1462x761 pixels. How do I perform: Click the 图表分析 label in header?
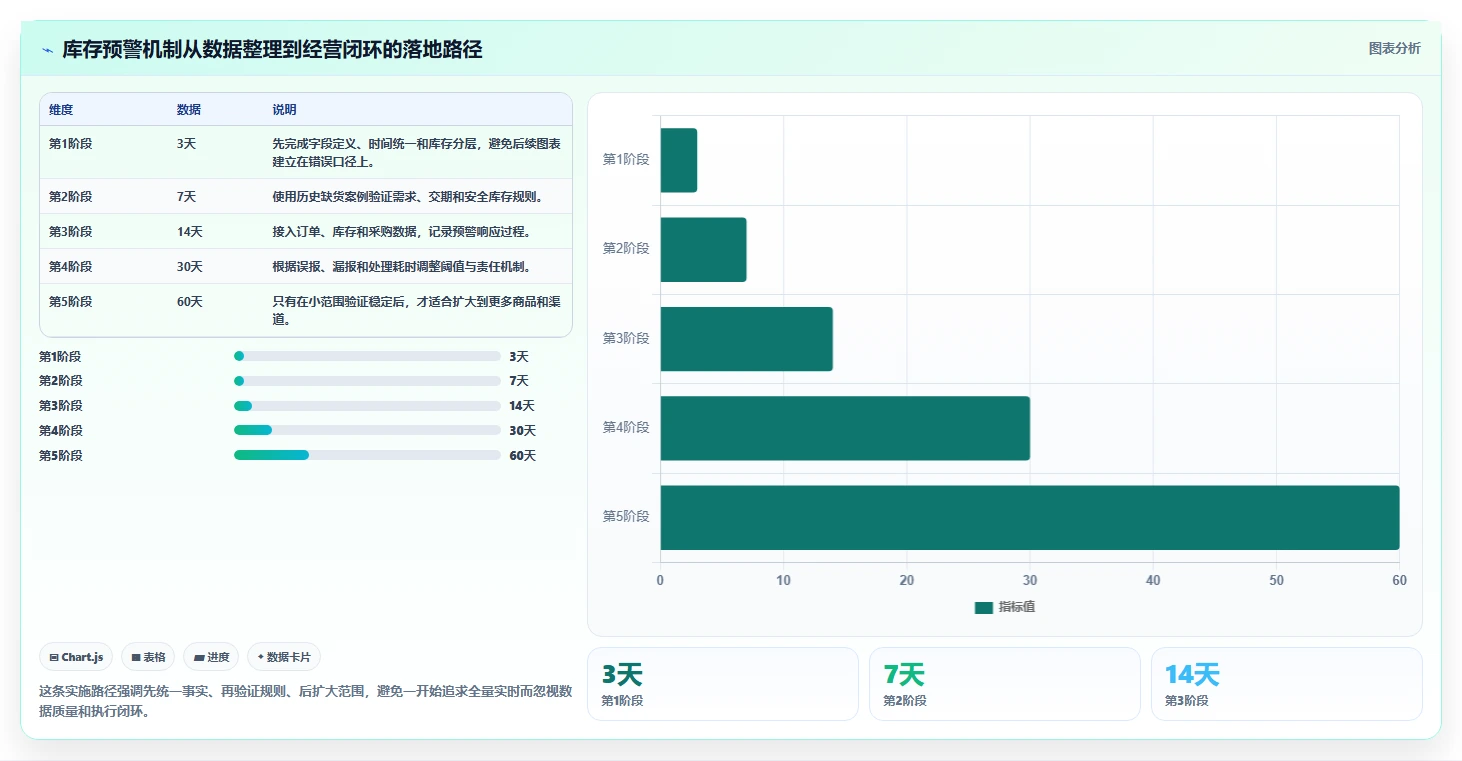pos(1394,49)
